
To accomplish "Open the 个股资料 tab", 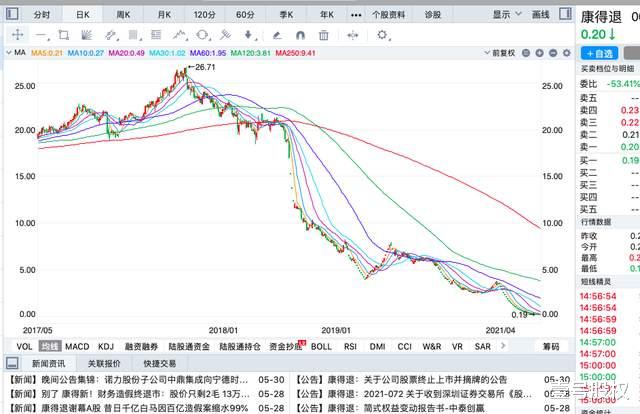I will pyautogui.click(x=388, y=15).
